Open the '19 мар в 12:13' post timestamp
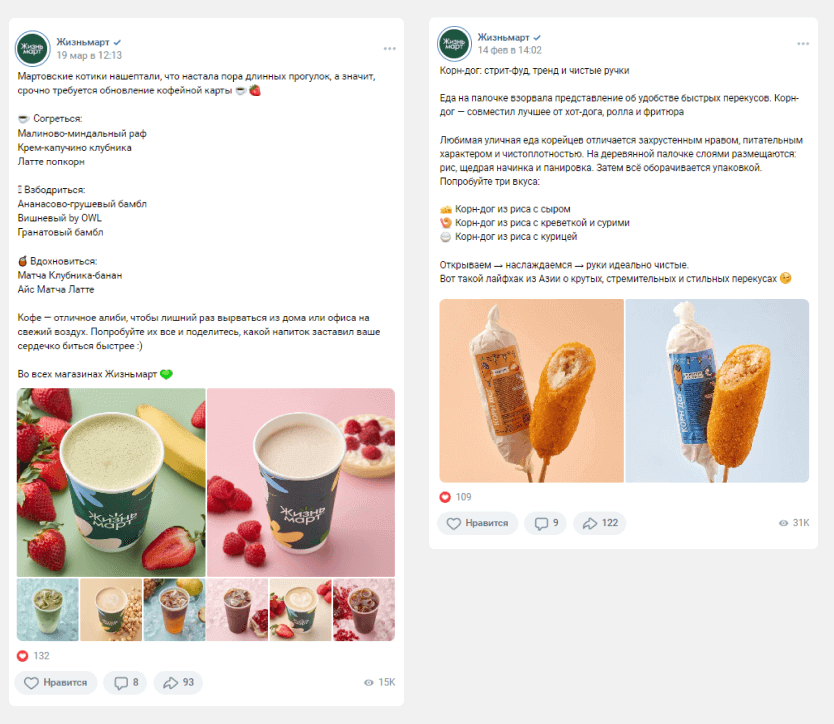The height and width of the screenshot is (724, 834). 89,56
